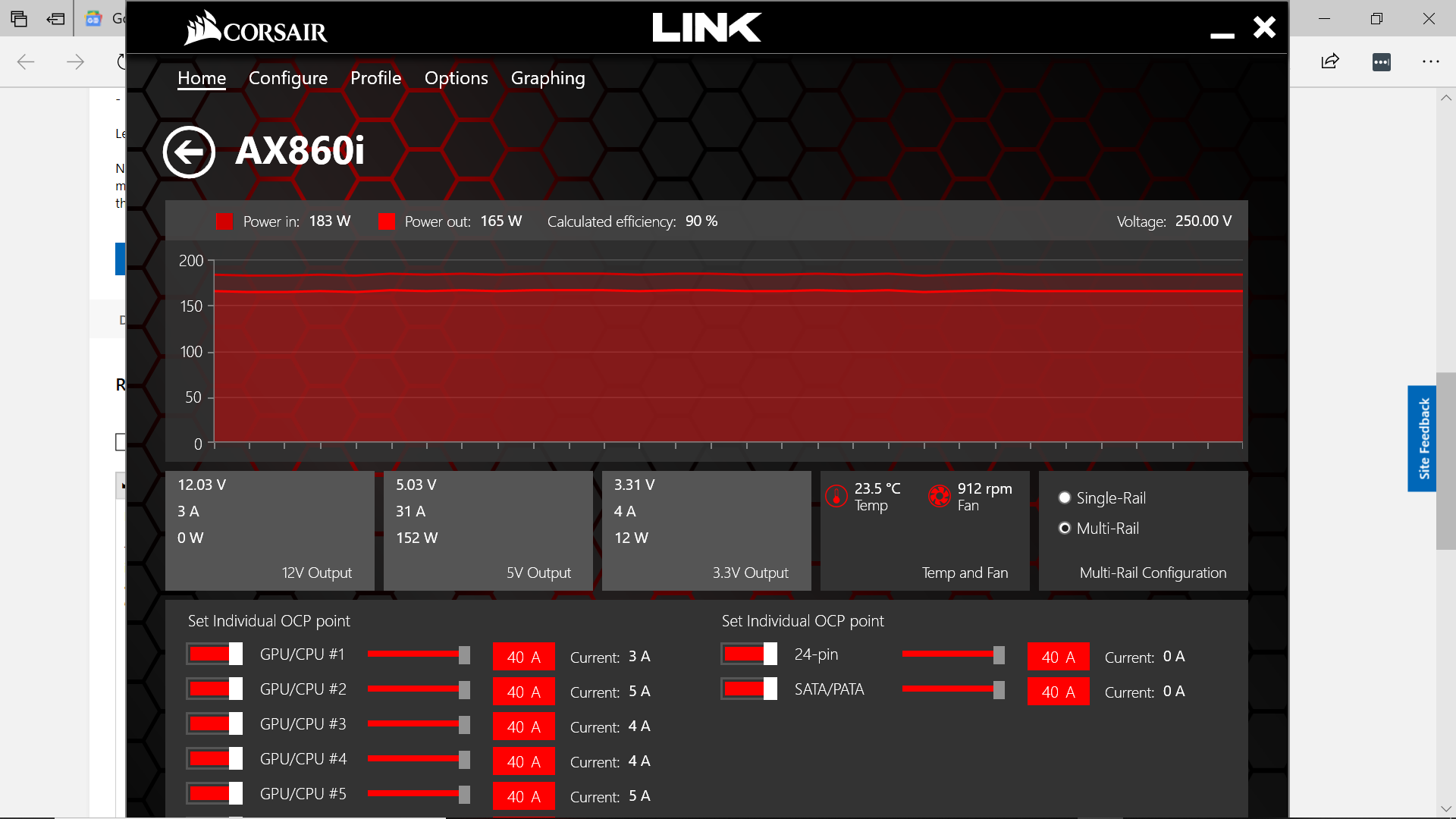This screenshot has width=1456, height=819.
Task: Click the 40 A value for GPU/CPU #5
Action: tap(524, 796)
